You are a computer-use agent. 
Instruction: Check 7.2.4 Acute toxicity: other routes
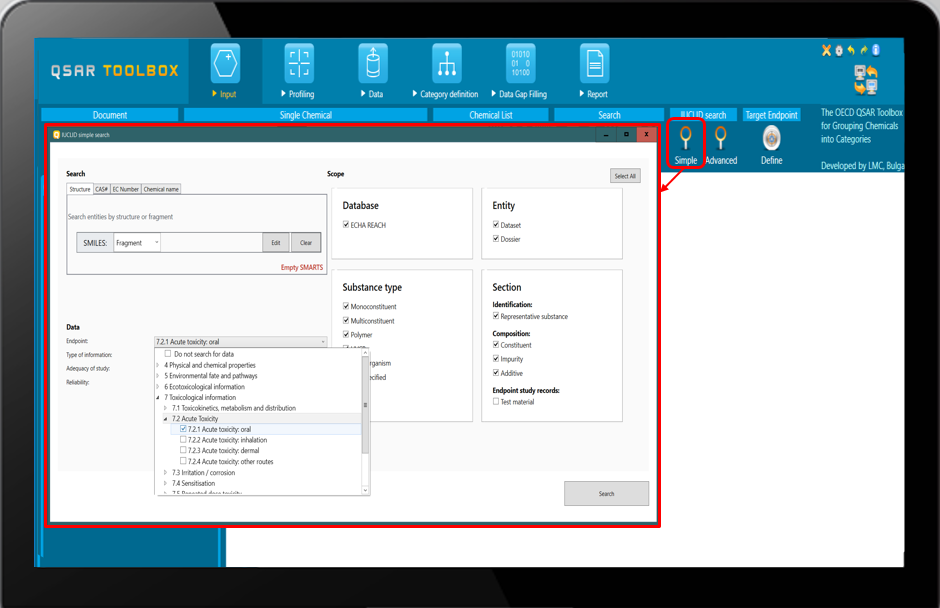point(183,460)
